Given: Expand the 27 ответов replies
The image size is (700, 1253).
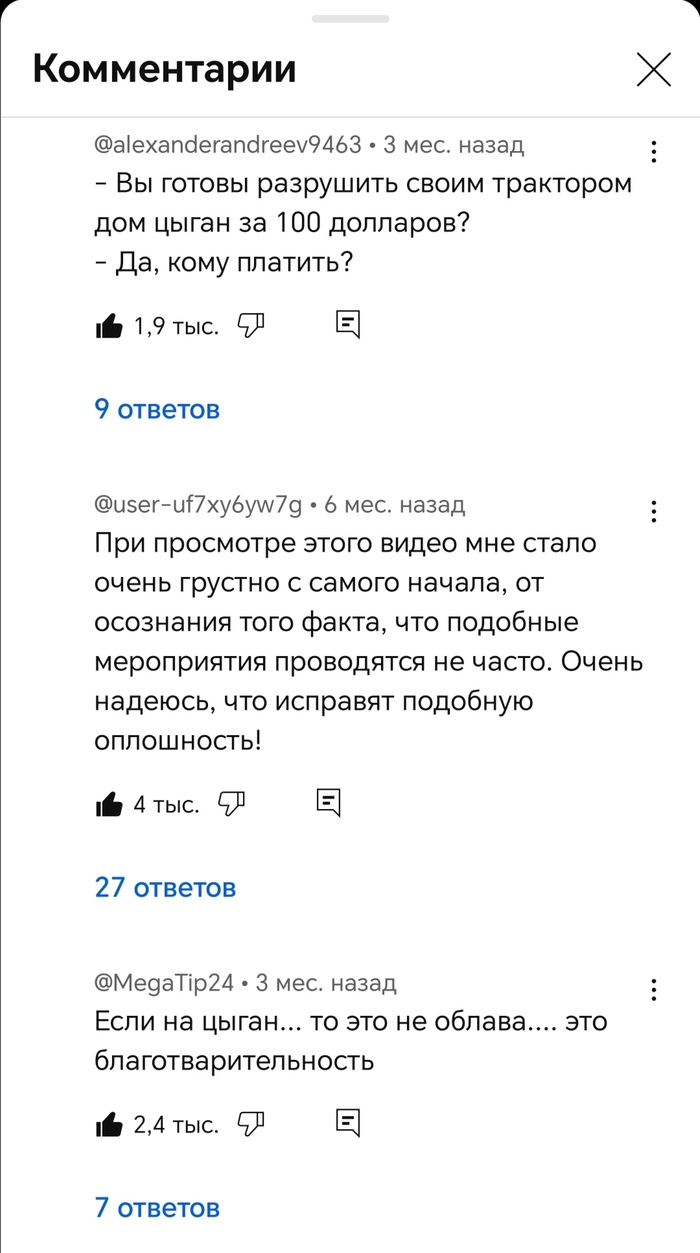Looking at the screenshot, I should point(165,887).
